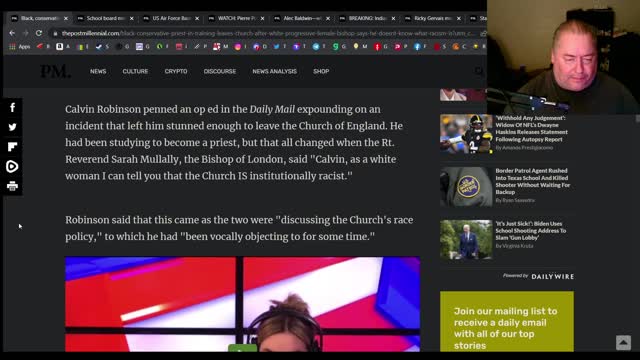Share the article on Facebook
Viewport: 640px width, 360px height.
coord(12,108)
